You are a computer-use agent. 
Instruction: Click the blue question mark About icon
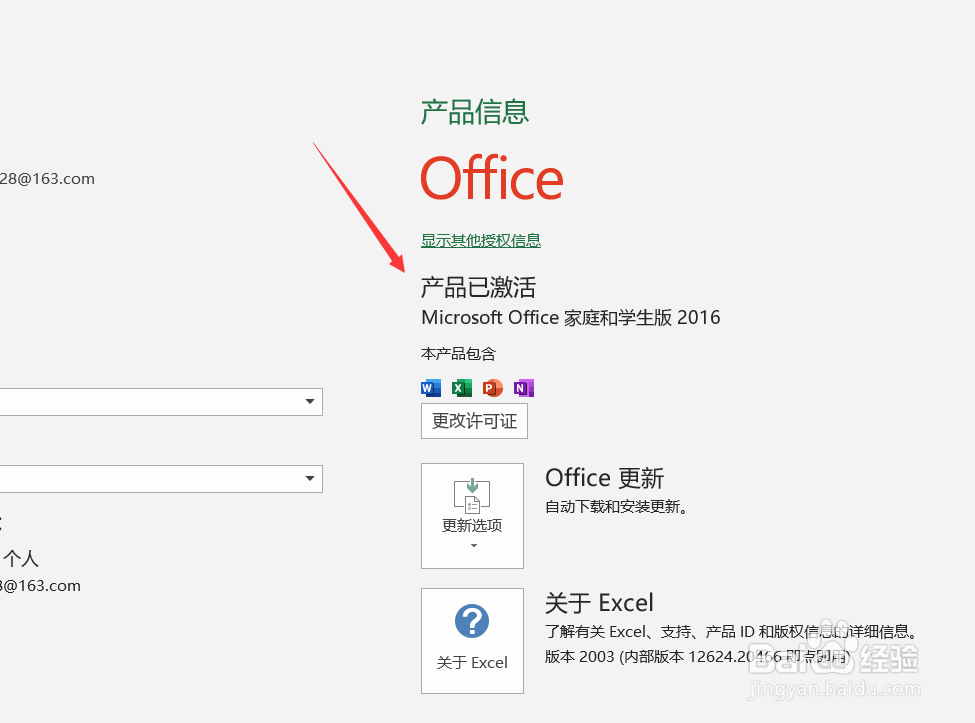pos(472,621)
